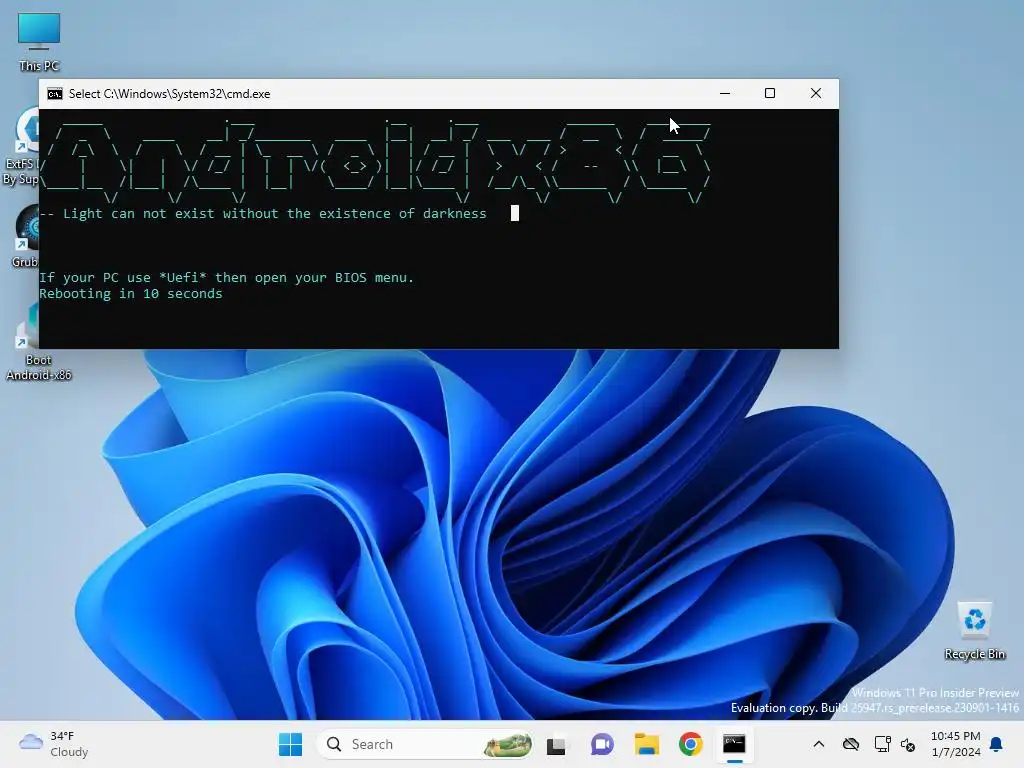Open the Chat app on taskbar
This screenshot has height=768, width=1024.
pyautogui.click(x=601, y=744)
